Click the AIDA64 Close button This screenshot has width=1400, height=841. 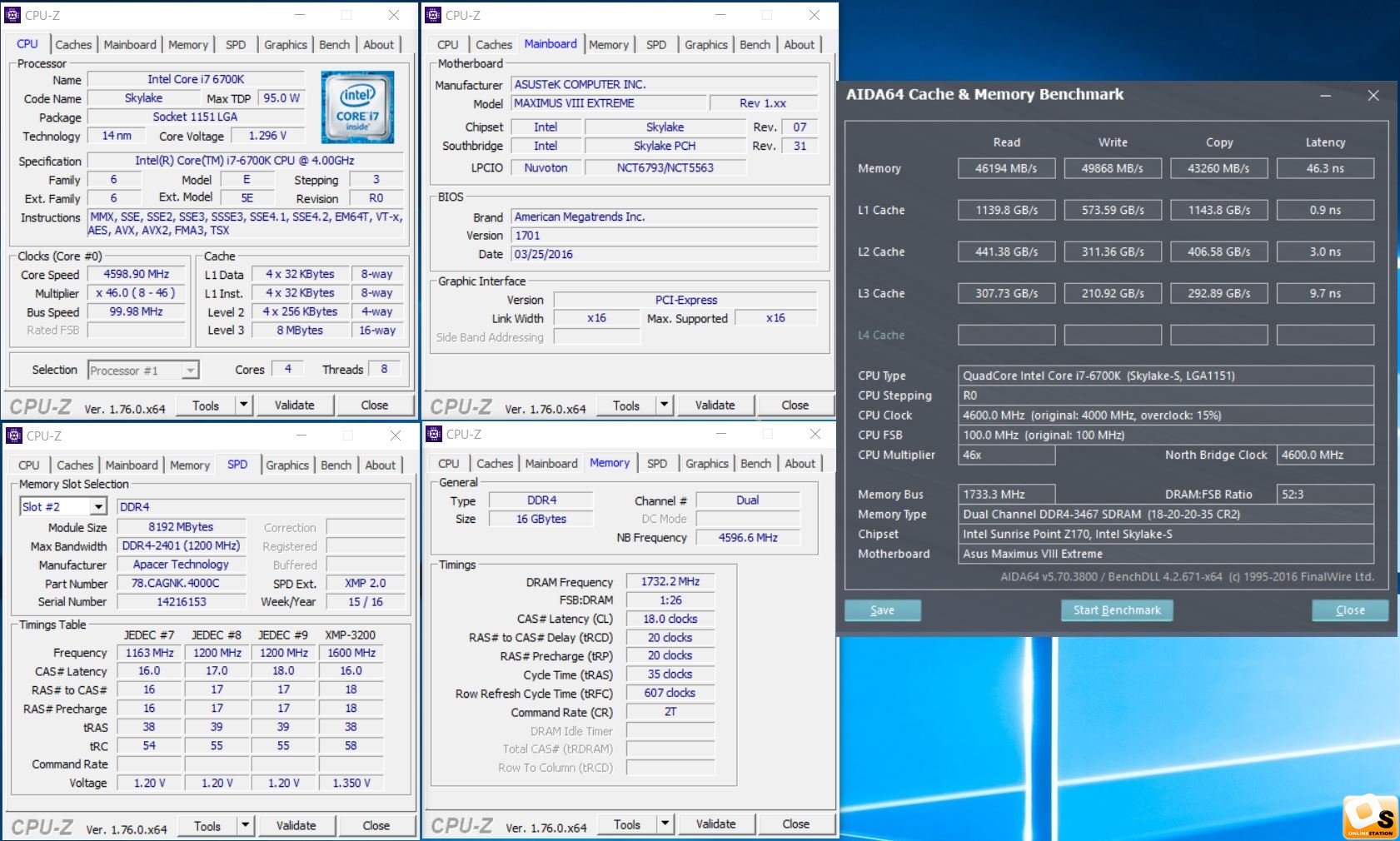click(x=1350, y=610)
